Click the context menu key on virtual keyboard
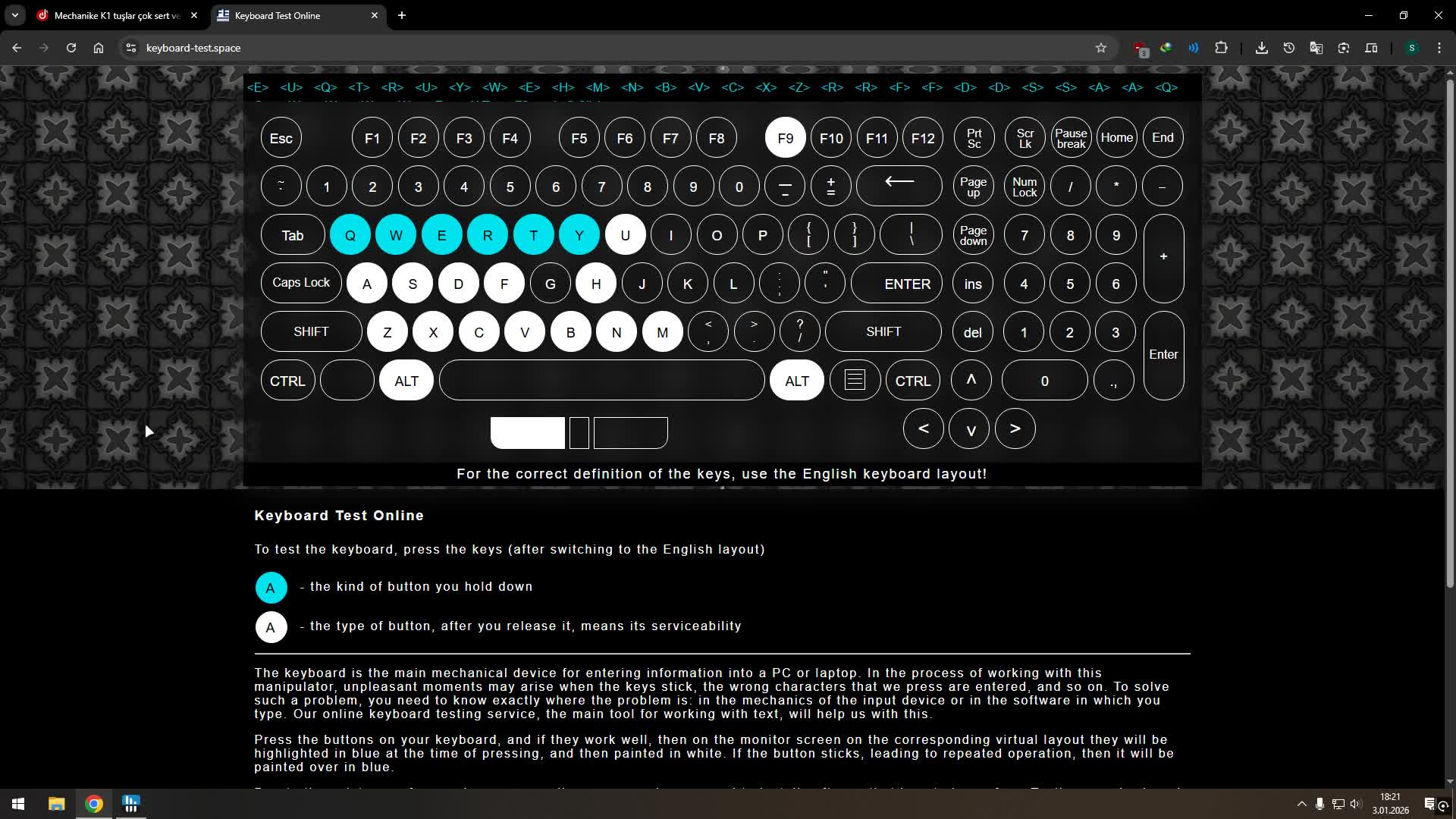This screenshot has height=819, width=1456. (855, 380)
